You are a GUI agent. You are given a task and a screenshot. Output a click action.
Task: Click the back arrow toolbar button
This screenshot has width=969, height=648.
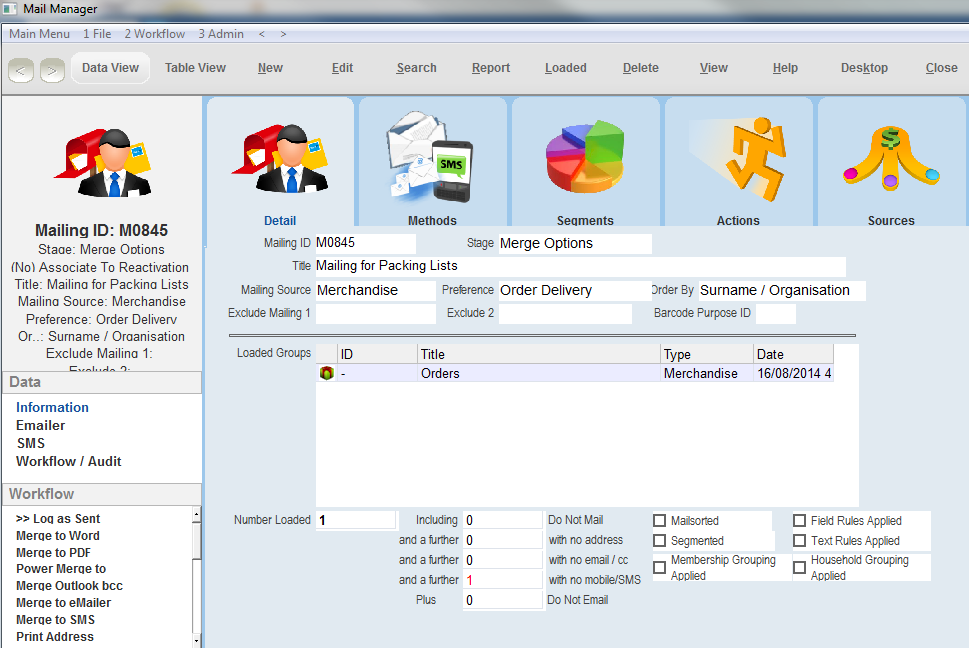click(x=21, y=70)
